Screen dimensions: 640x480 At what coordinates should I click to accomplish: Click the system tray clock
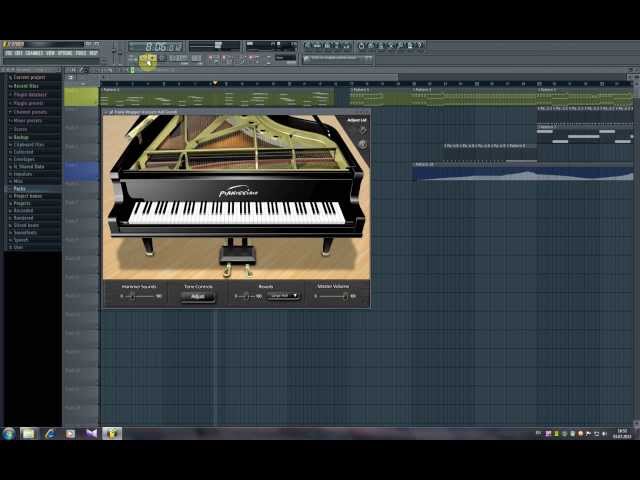tap(622, 433)
